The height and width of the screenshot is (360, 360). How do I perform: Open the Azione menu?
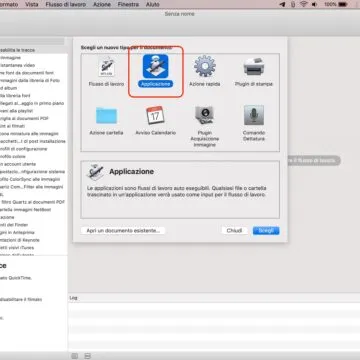102,4
